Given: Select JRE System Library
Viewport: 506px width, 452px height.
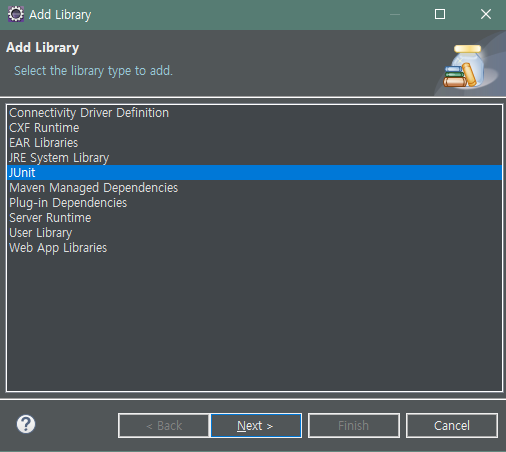Looking at the screenshot, I should [x=254, y=158].
